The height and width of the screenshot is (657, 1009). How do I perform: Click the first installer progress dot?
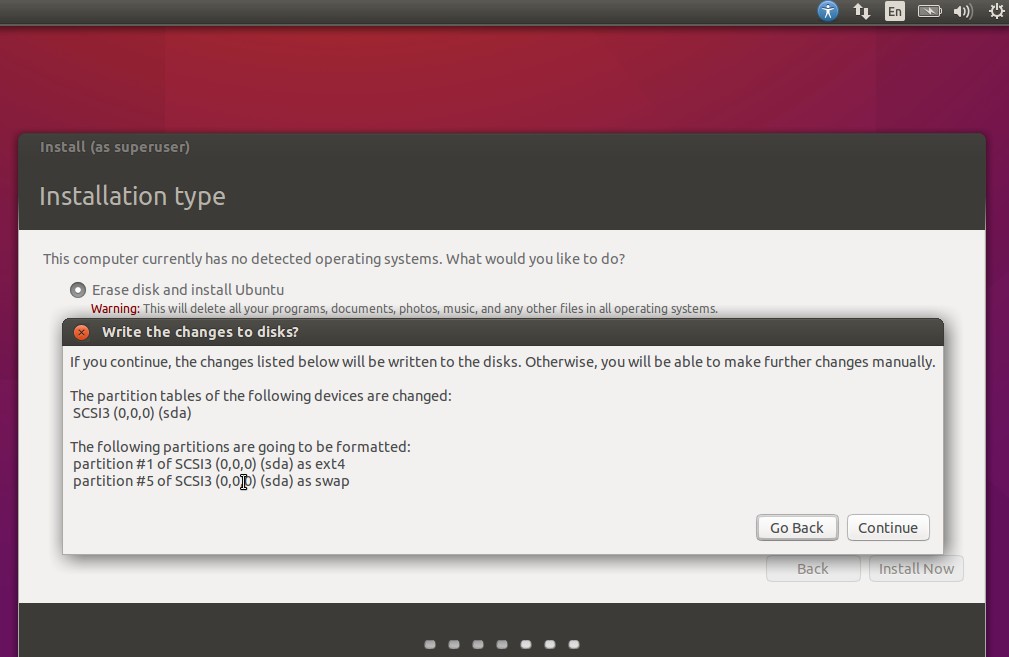tap(430, 644)
